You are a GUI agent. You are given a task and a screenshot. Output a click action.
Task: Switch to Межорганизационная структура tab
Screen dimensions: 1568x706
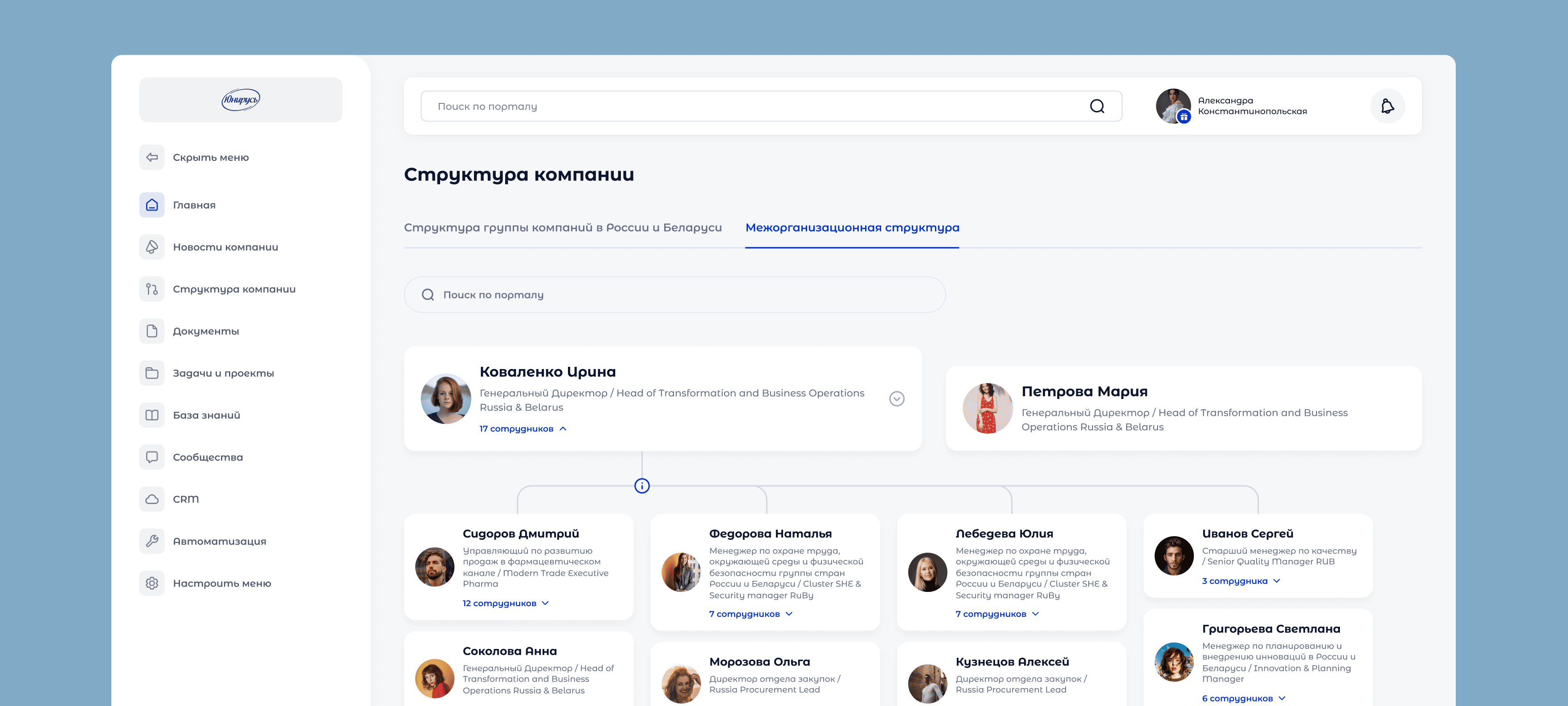[852, 227]
